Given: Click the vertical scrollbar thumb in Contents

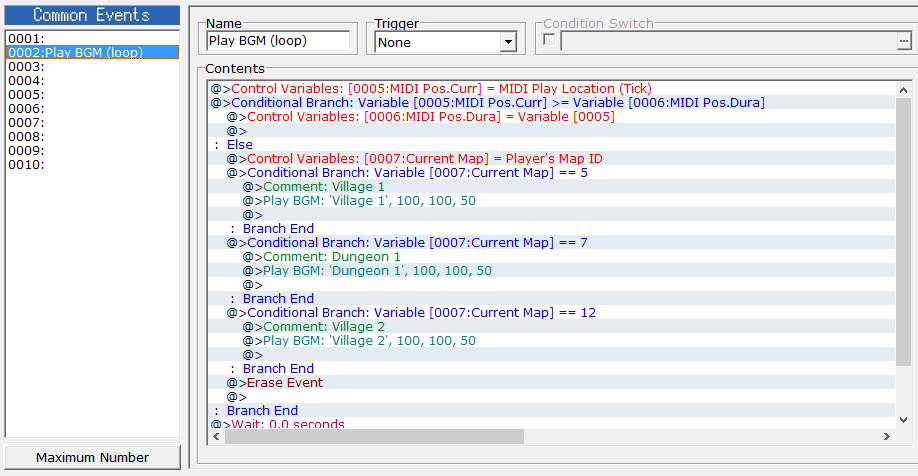Looking at the screenshot, I should coord(903,232).
